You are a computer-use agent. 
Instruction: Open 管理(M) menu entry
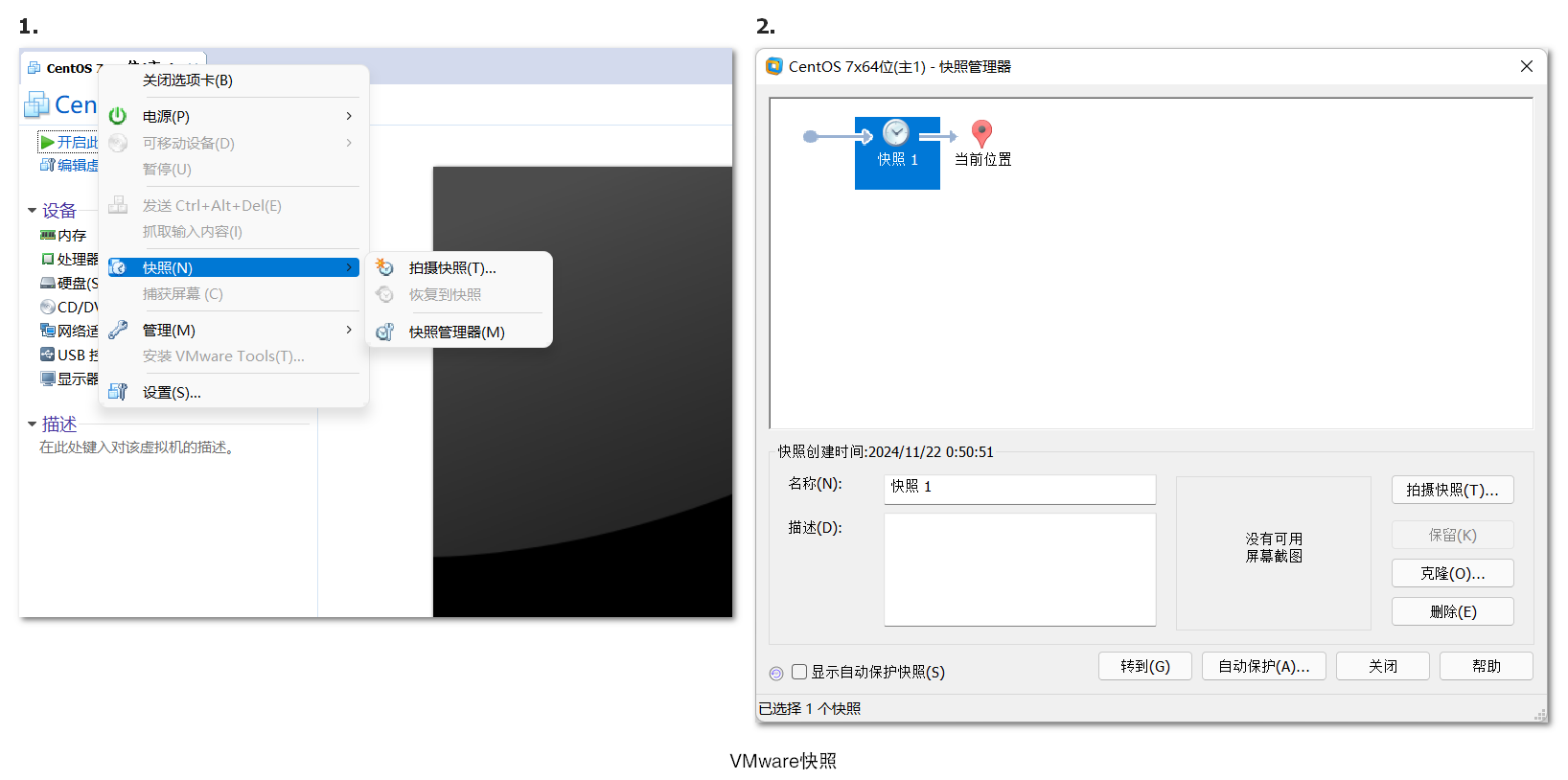233,330
